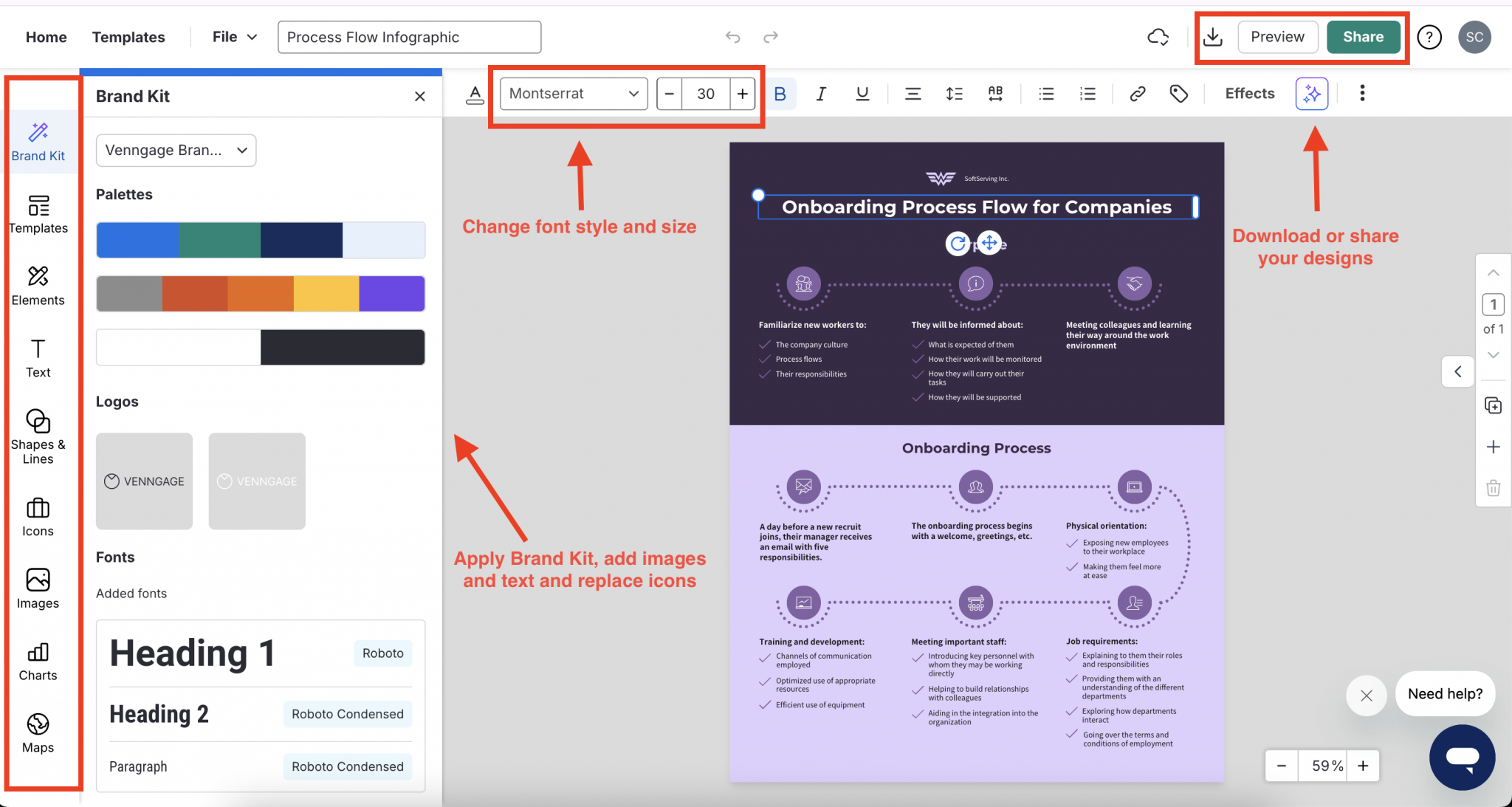Open the AI sparkle assistant

pos(1311,93)
